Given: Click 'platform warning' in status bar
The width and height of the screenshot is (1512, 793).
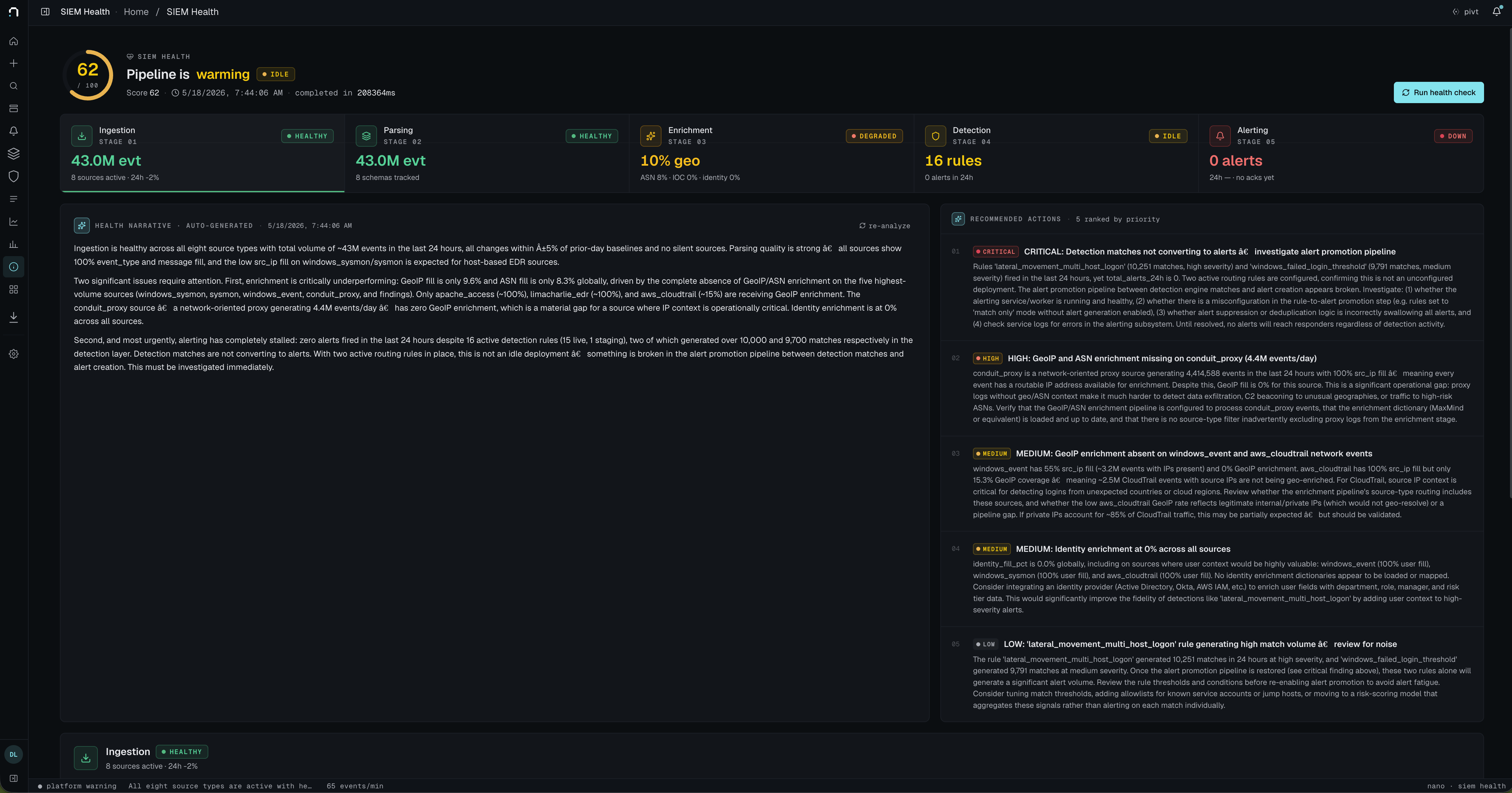Looking at the screenshot, I should [77, 787].
